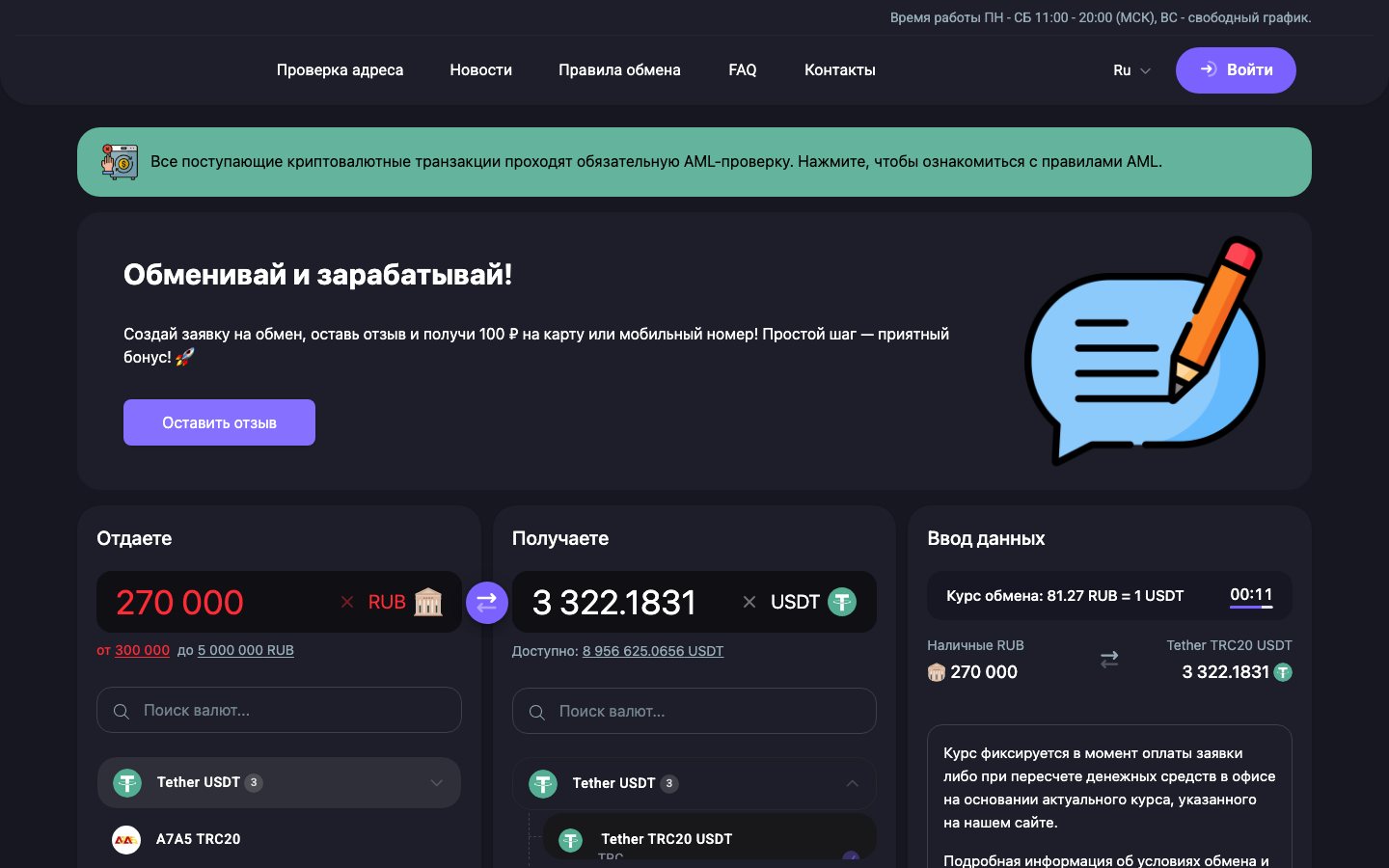Open the Новости menu item
This screenshot has height=868, width=1389.
pos(480,69)
